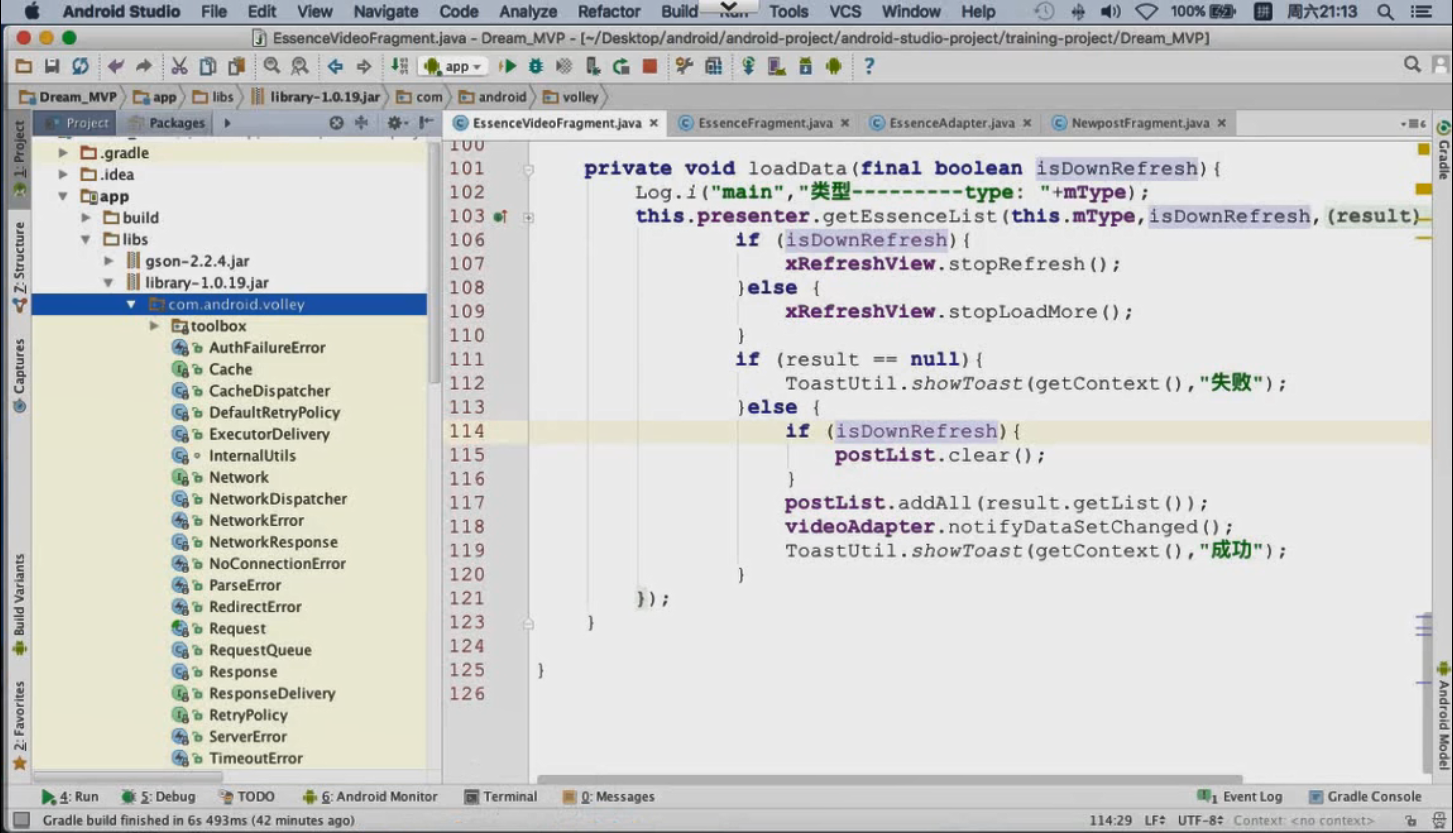Toggle Z: Structure side panel
The image size is (1453, 833).
pyautogui.click(x=19, y=266)
